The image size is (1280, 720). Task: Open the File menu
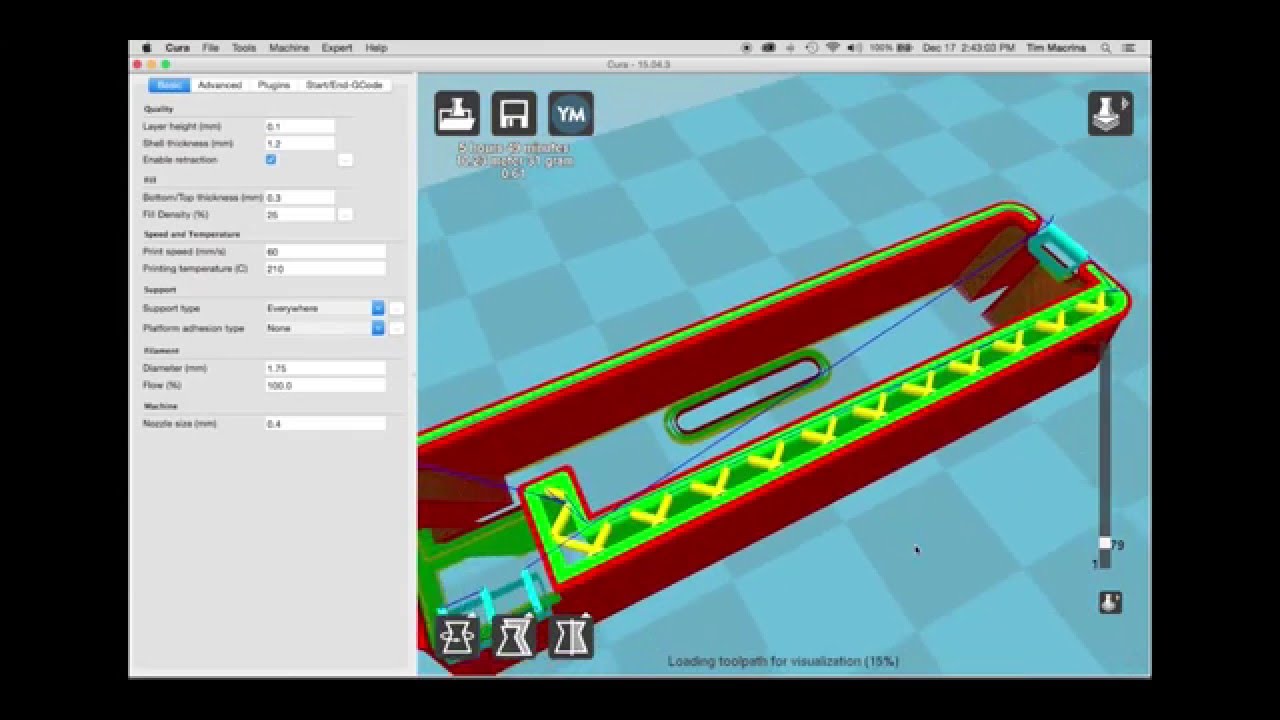(210, 48)
